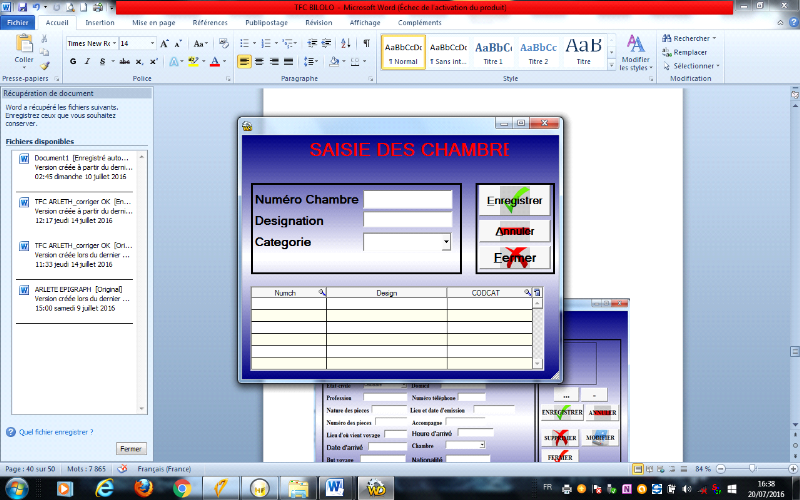This screenshot has height=500, width=800.
Task: Click the Designation input field
Action: [408, 220]
